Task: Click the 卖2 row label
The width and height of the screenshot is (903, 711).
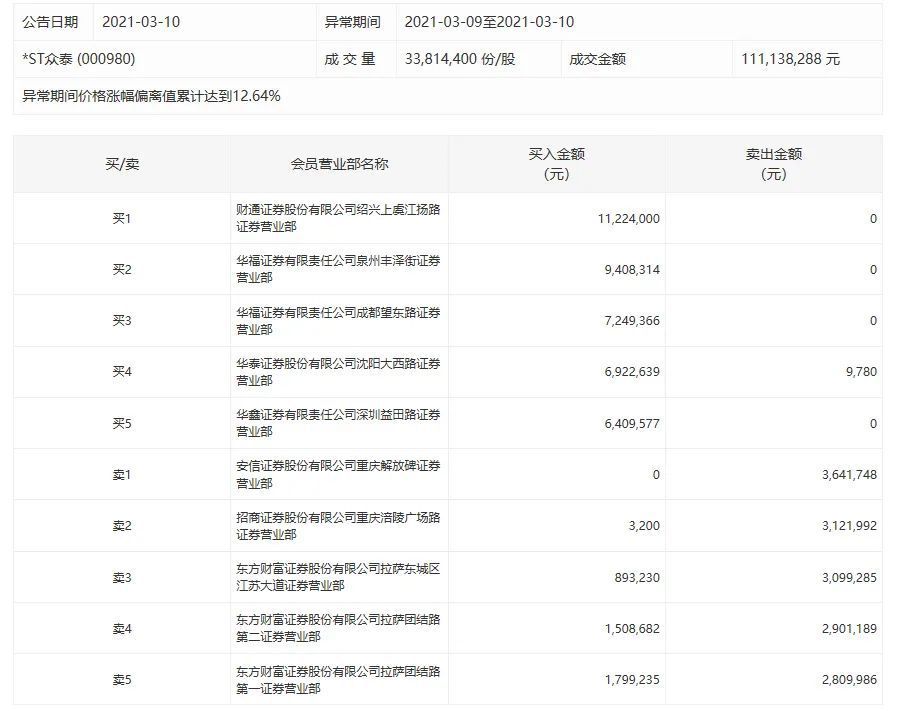Action: tap(122, 526)
